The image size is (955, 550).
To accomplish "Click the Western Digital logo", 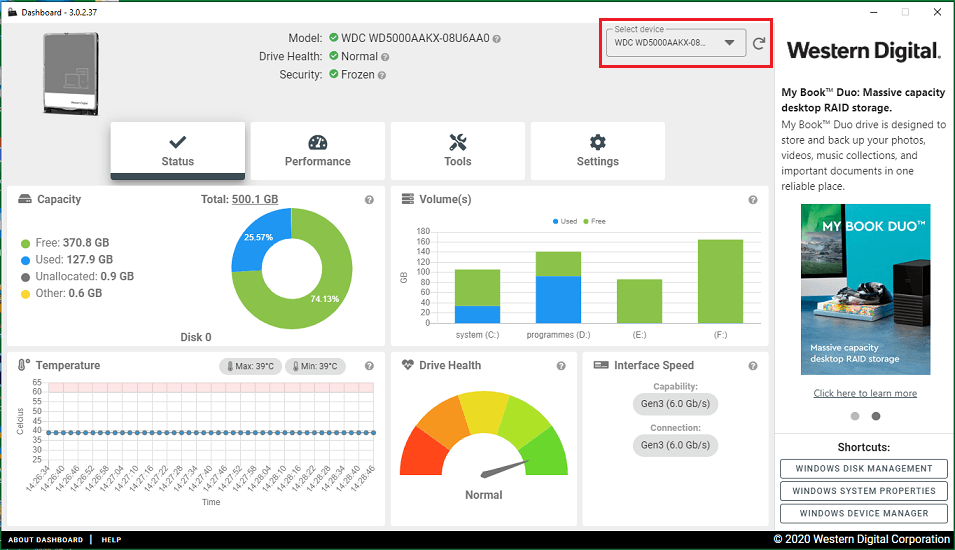I will coord(864,51).
